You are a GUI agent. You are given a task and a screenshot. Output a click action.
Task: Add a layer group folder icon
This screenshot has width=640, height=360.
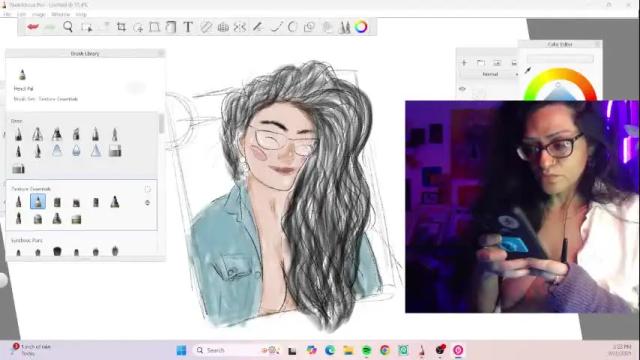tap(481, 63)
